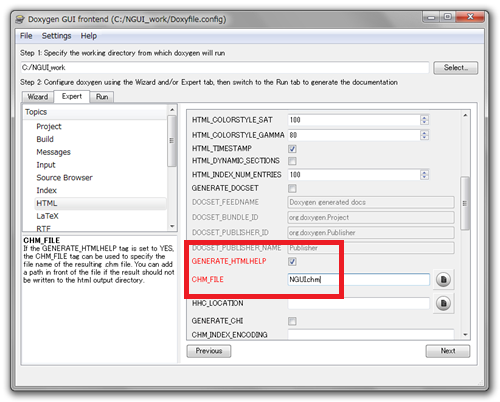Increase HTML_COLORSTYLE_GAMMA with up arrow
500x402 pixels.
click(x=424, y=133)
